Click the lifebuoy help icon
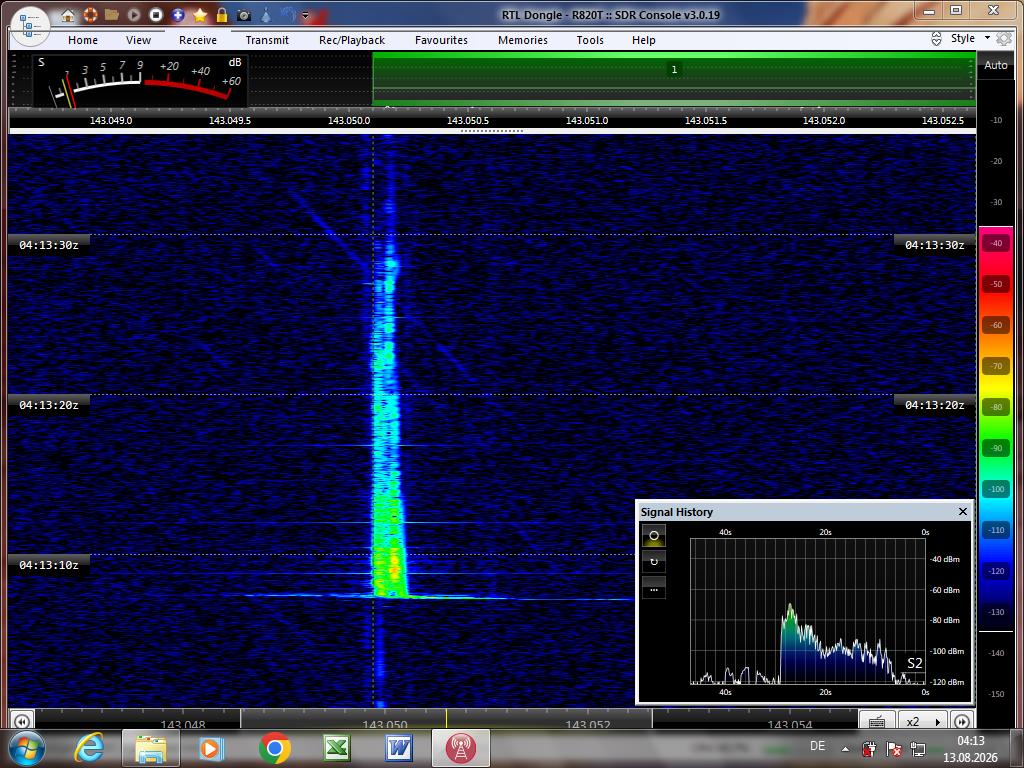Viewport: 1024px width, 768px height. [90, 14]
